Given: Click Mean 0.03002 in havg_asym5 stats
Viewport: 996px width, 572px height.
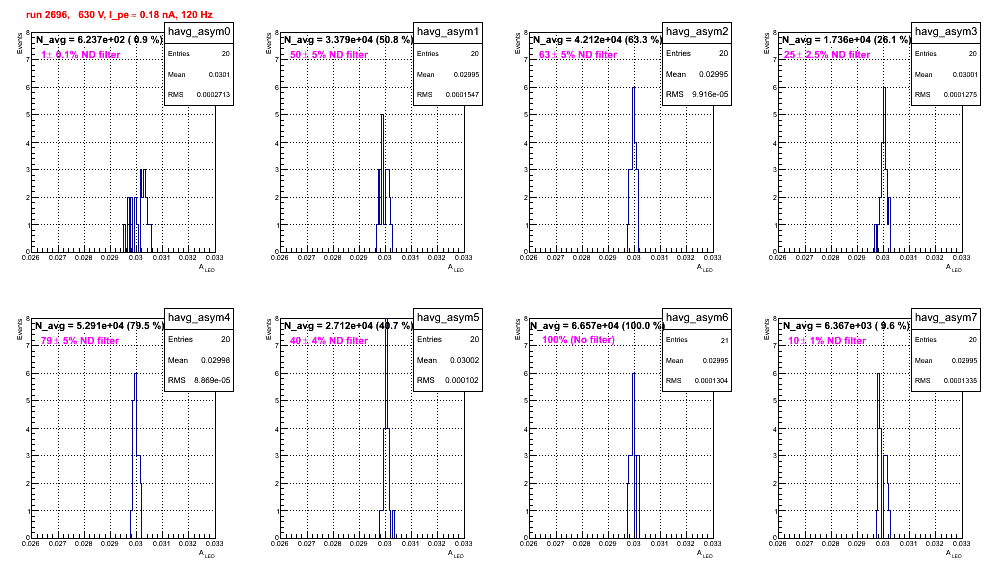Looking at the screenshot, I should [448, 360].
